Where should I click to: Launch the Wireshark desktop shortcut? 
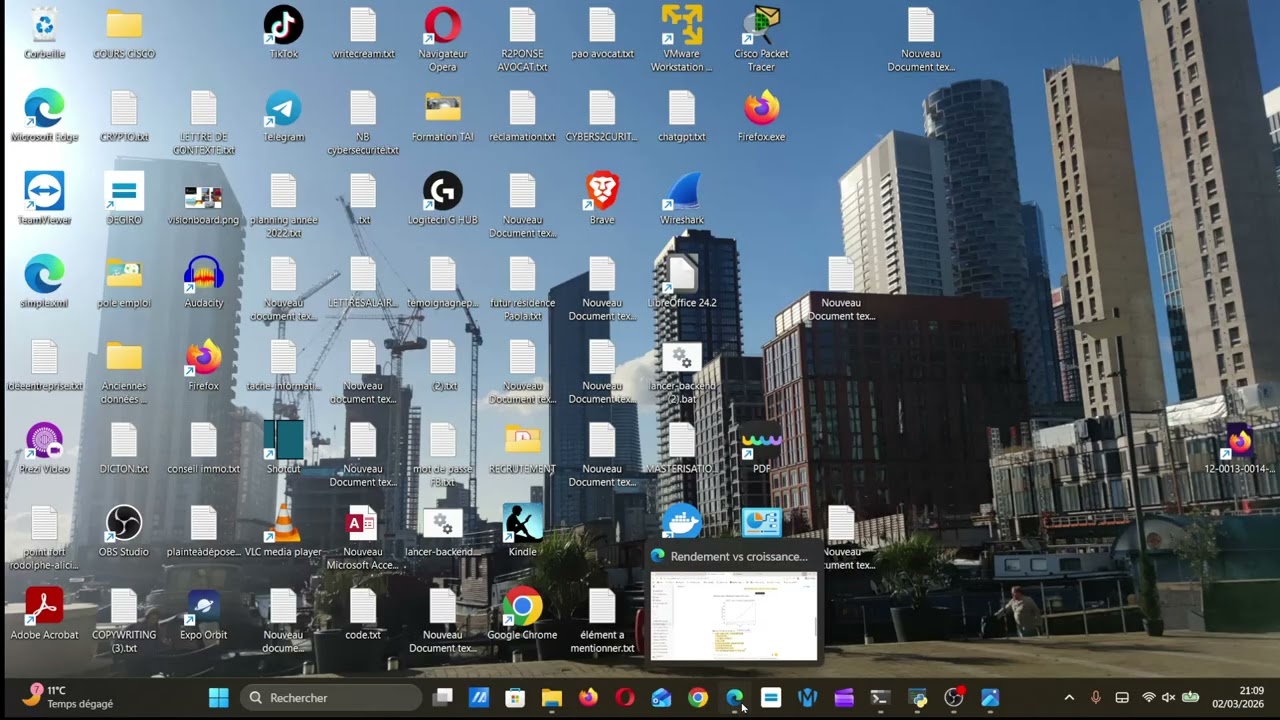tap(682, 198)
